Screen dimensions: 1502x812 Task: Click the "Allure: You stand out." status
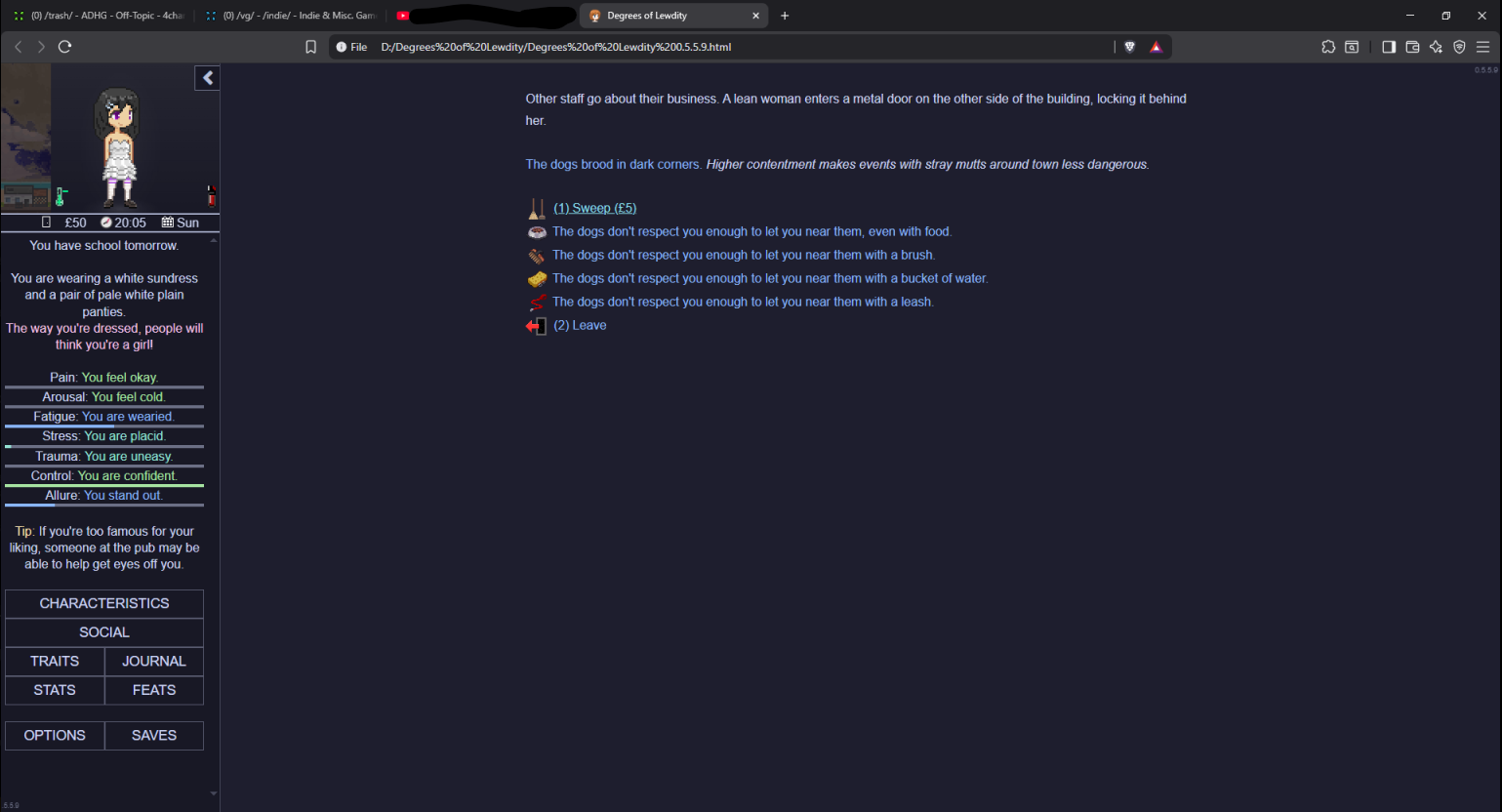pyautogui.click(x=104, y=496)
